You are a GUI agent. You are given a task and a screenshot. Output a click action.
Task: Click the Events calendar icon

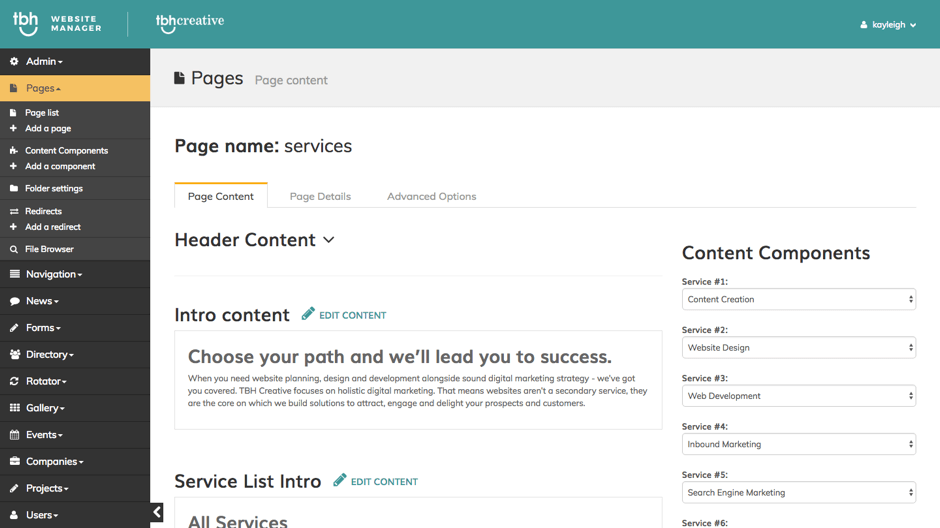click(14, 435)
